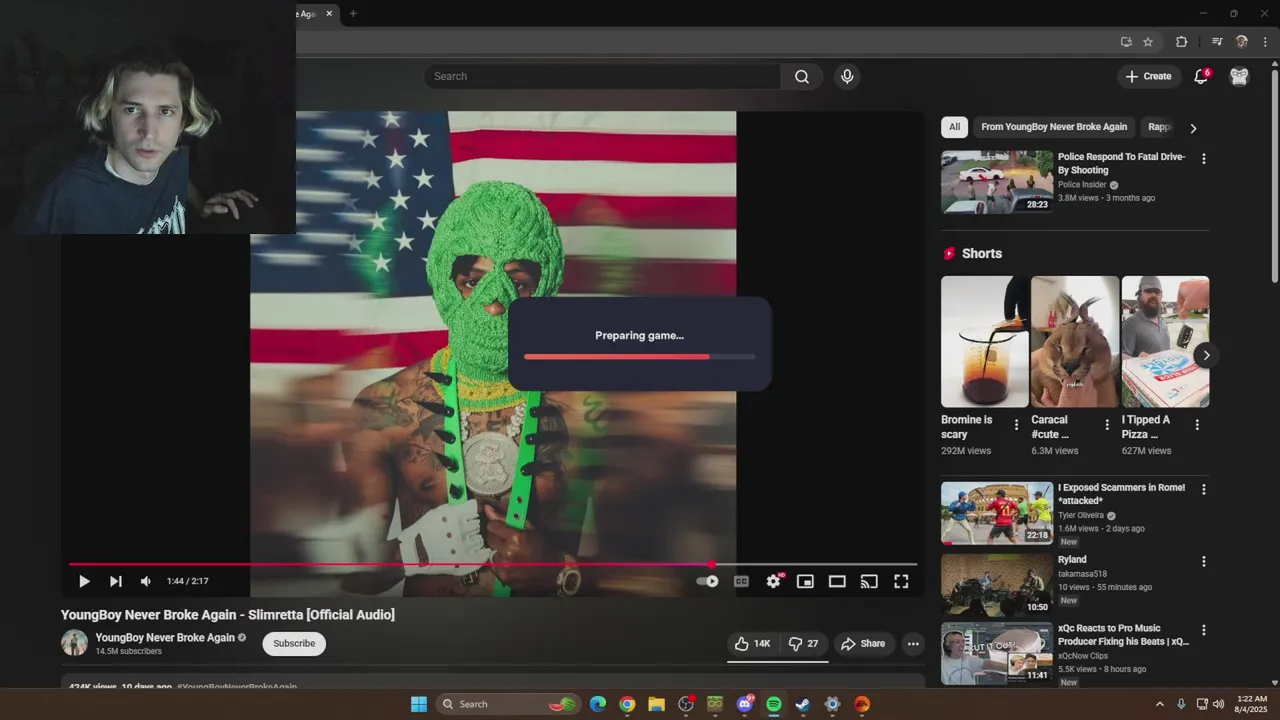Open Chrome's three-dot menu
The height and width of the screenshot is (720, 1280).
click(x=1265, y=42)
